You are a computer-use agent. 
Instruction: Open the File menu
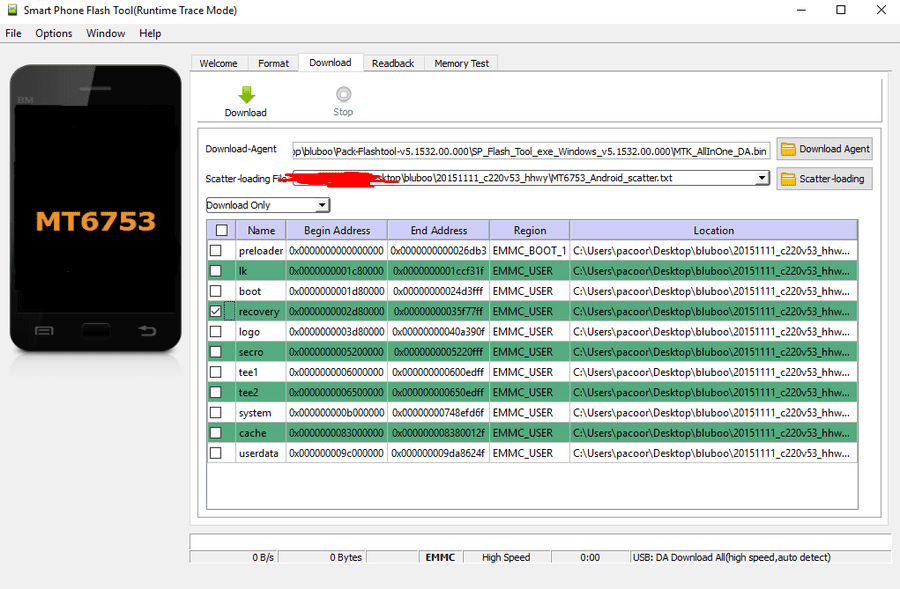tap(13, 33)
